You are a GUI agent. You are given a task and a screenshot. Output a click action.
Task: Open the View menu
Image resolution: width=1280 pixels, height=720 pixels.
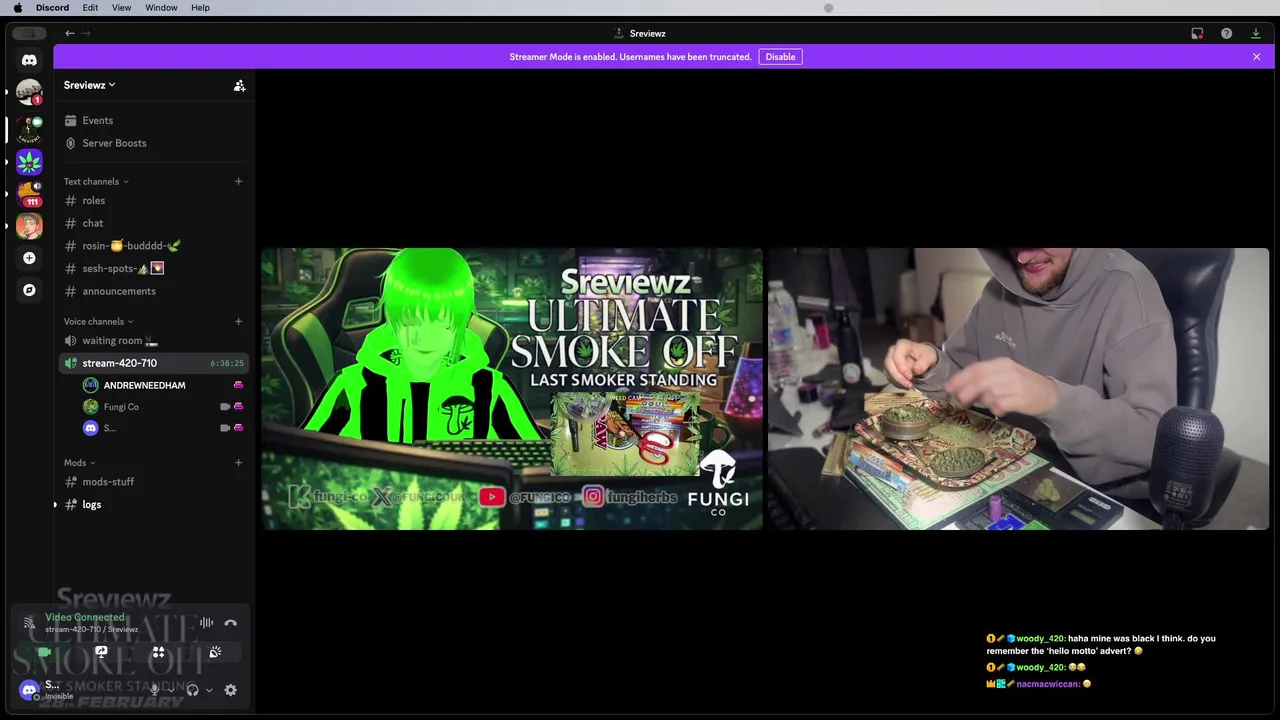click(x=121, y=8)
